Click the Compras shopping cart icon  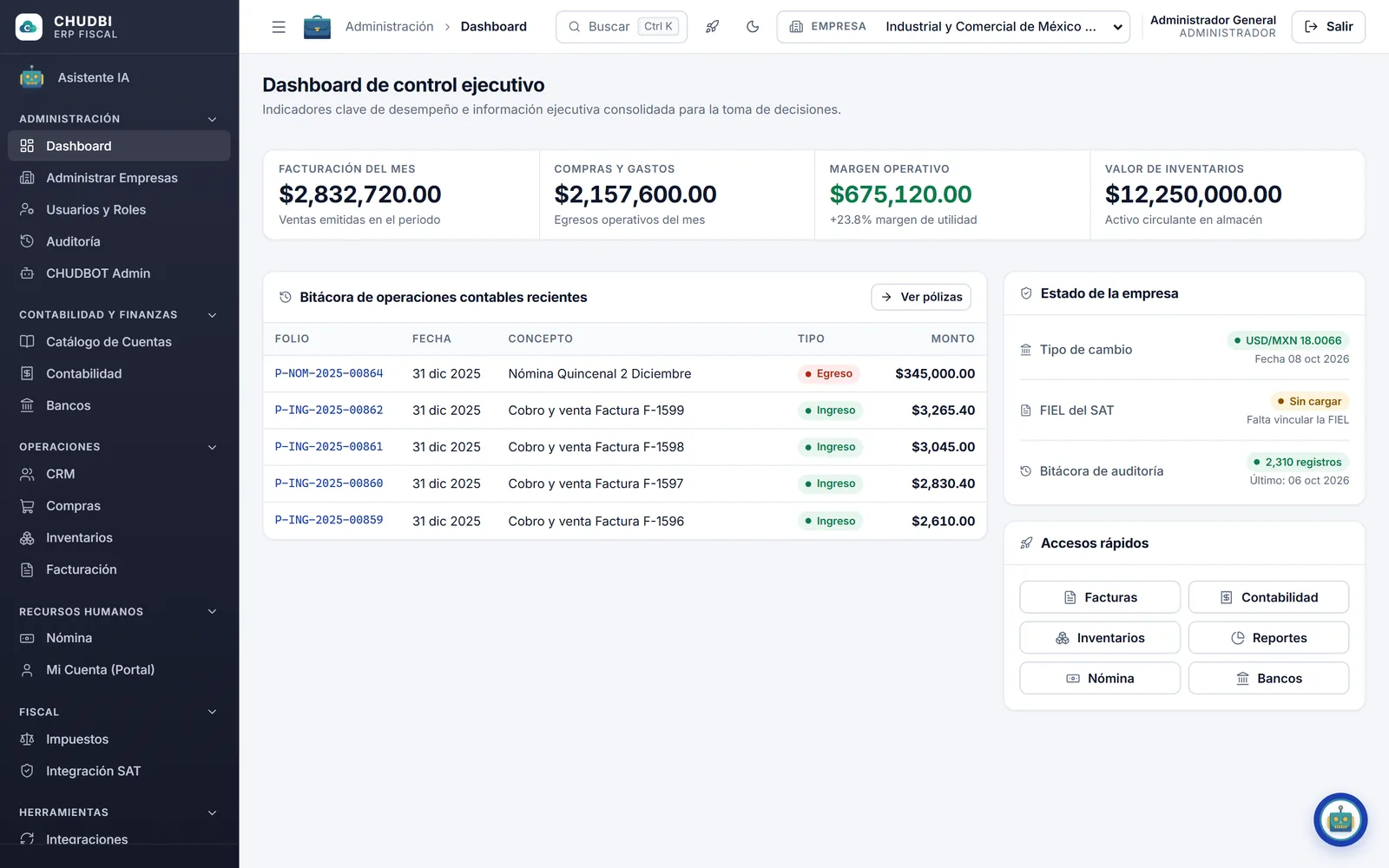click(x=27, y=506)
